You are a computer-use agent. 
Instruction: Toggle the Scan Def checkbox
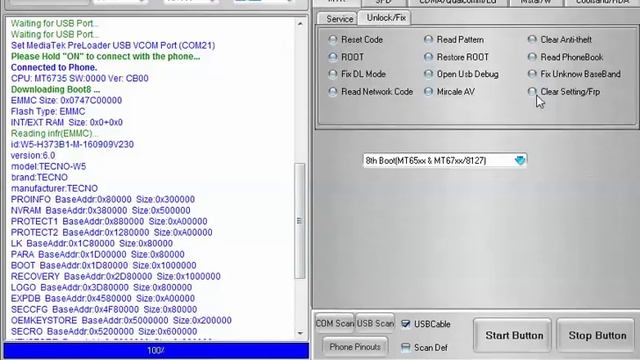coord(405,347)
